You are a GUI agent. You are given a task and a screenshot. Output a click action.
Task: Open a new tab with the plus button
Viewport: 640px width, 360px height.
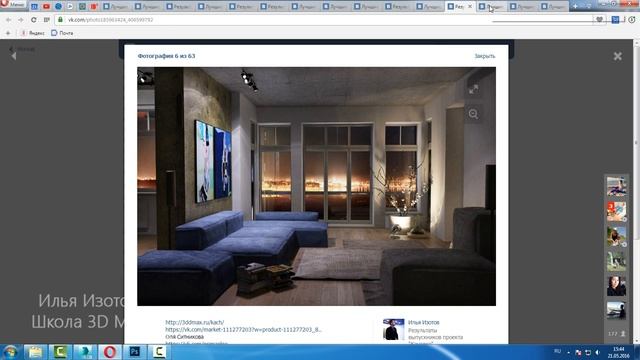tap(575, 7)
